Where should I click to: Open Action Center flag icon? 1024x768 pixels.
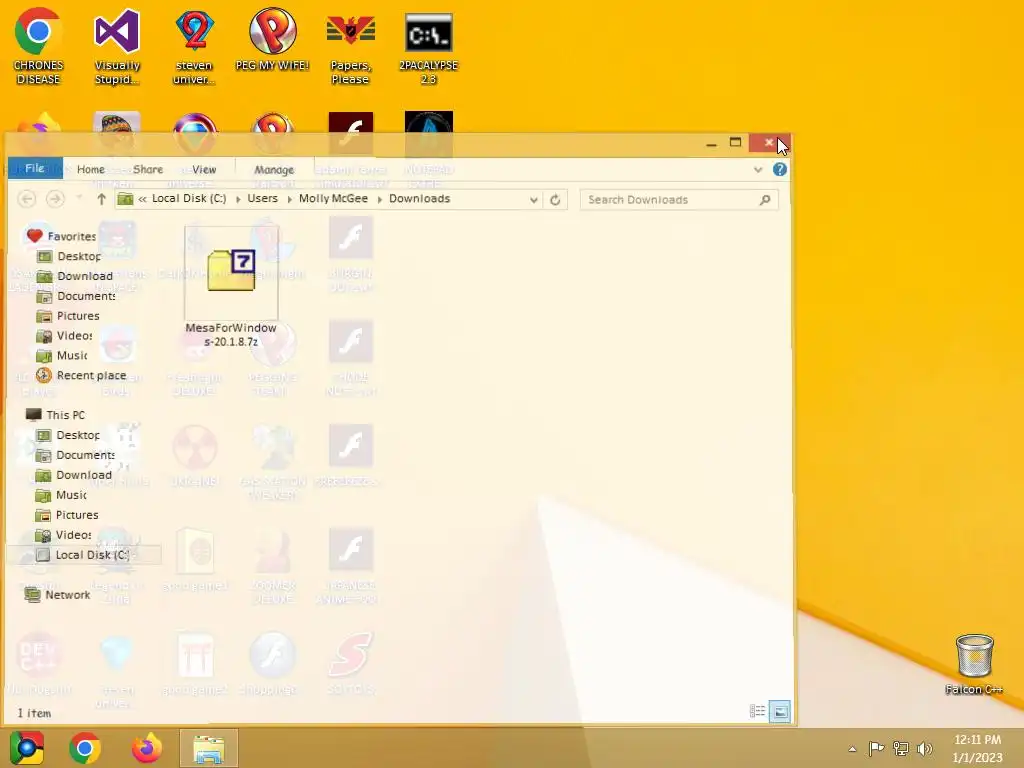[876, 748]
